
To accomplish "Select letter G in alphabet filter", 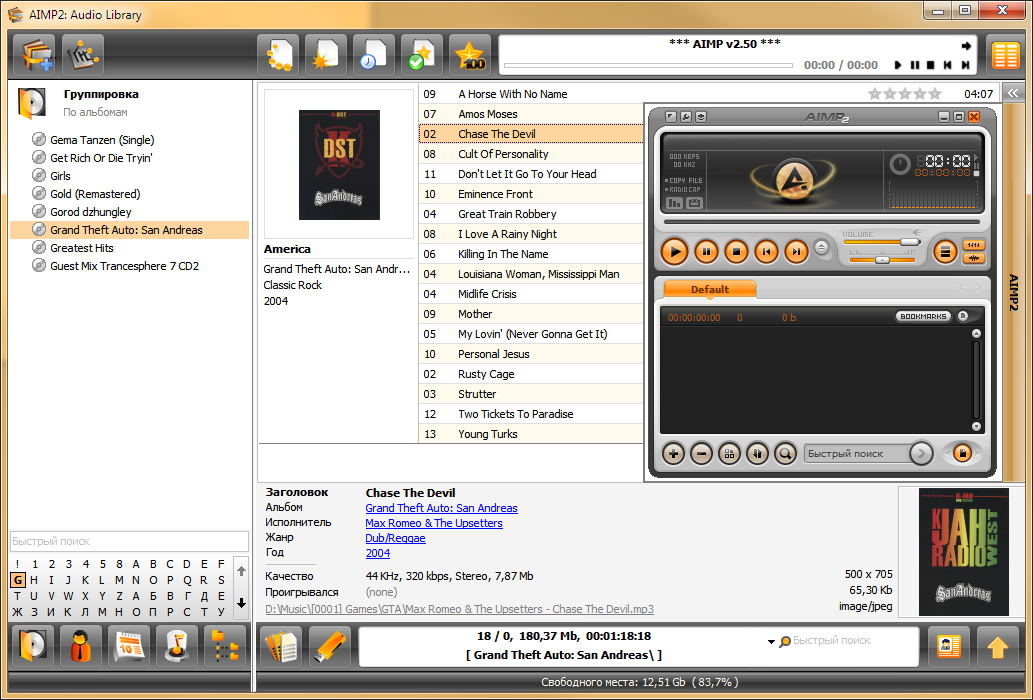I will point(18,580).
